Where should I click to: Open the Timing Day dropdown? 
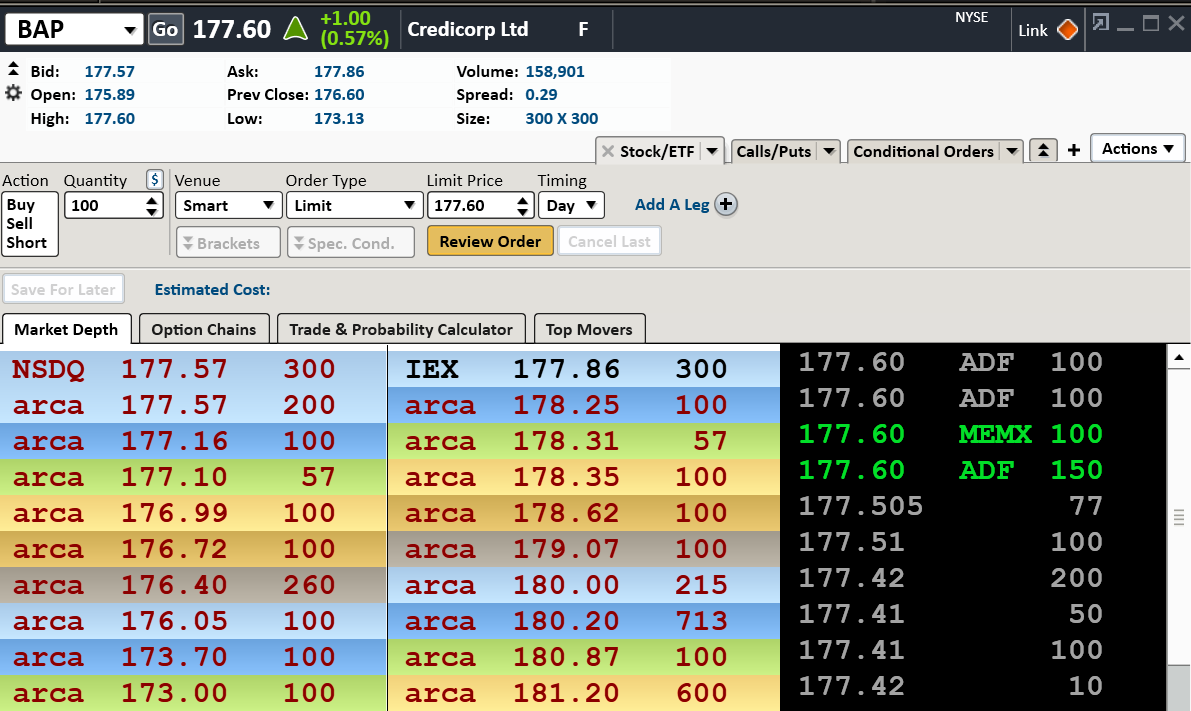click(570, 205)
